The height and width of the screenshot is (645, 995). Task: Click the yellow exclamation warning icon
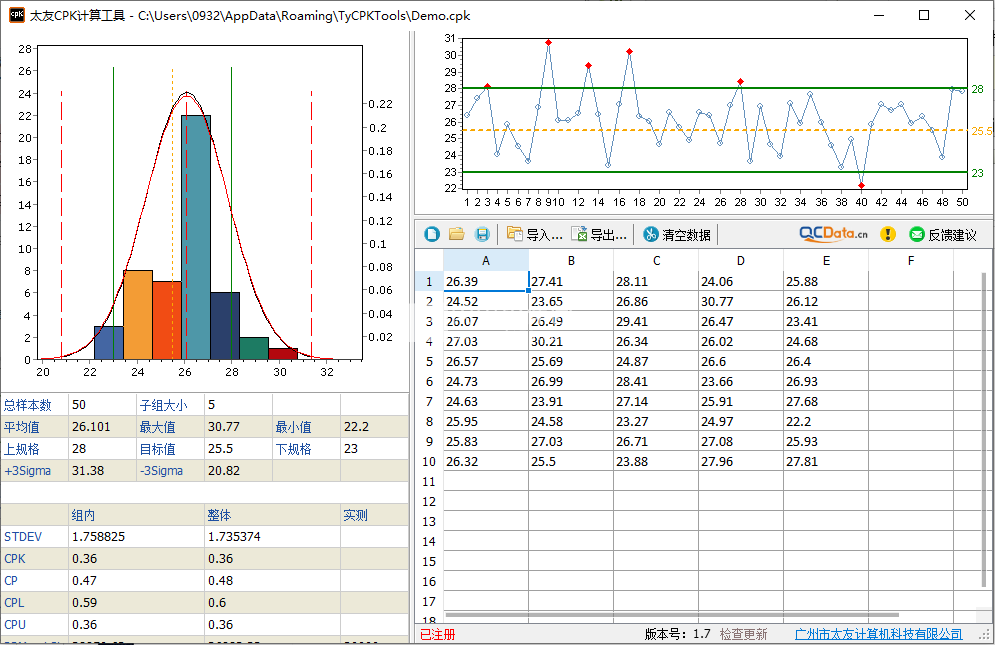tap(887, 234)
